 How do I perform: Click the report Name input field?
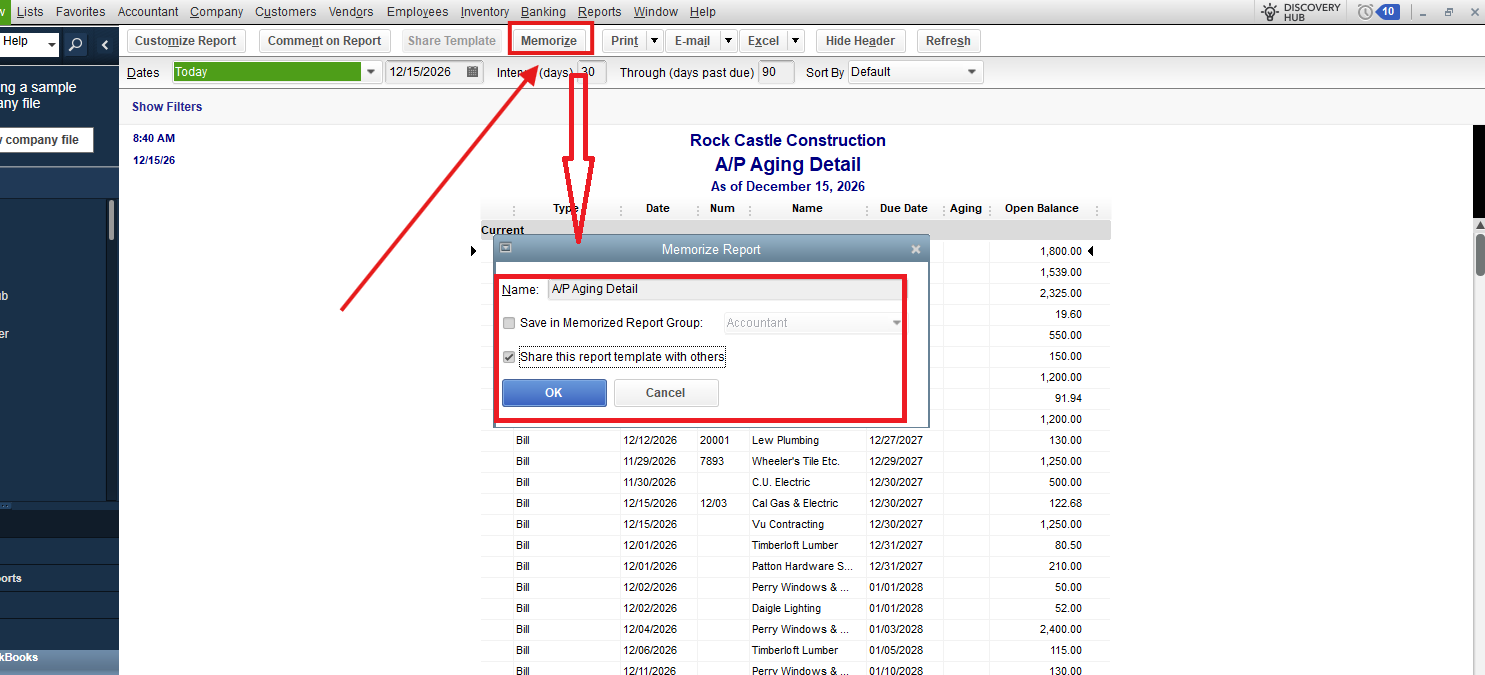(x=725, y=289)
